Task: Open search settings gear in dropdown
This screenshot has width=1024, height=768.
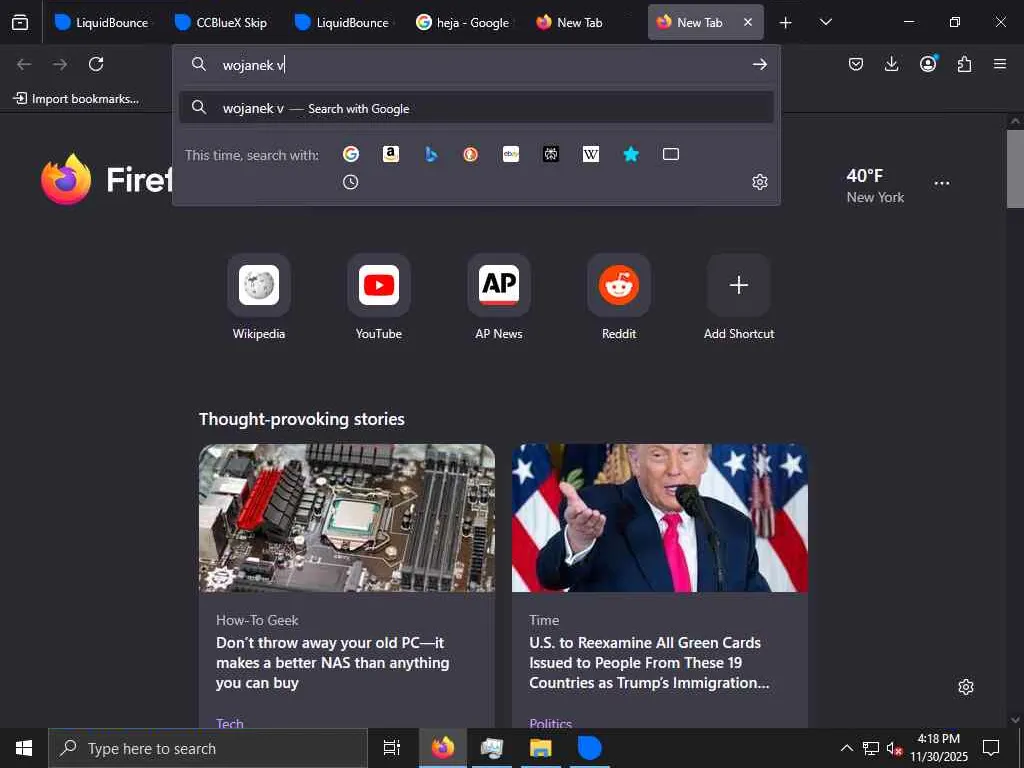Action: pos(760,182)
